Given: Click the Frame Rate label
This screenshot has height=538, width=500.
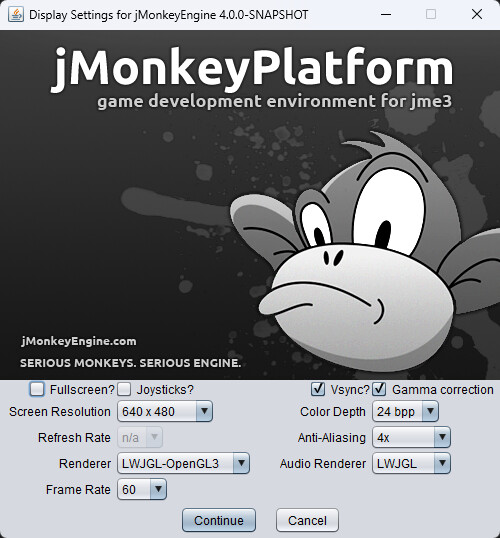Looking at the screenshot, I should (78, 490).
